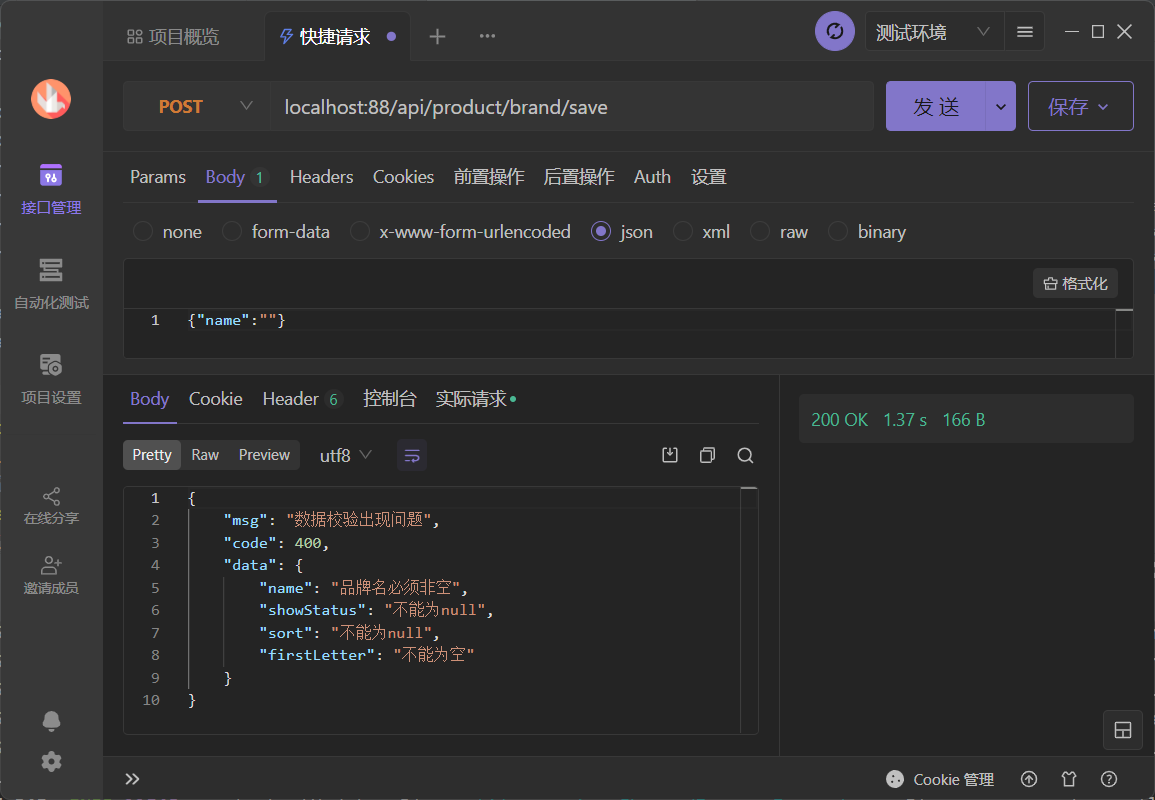Open the 项目设置 sidebar section
Image resolution: width=1155 pixels, height=800 pixels.
point(51,379)
